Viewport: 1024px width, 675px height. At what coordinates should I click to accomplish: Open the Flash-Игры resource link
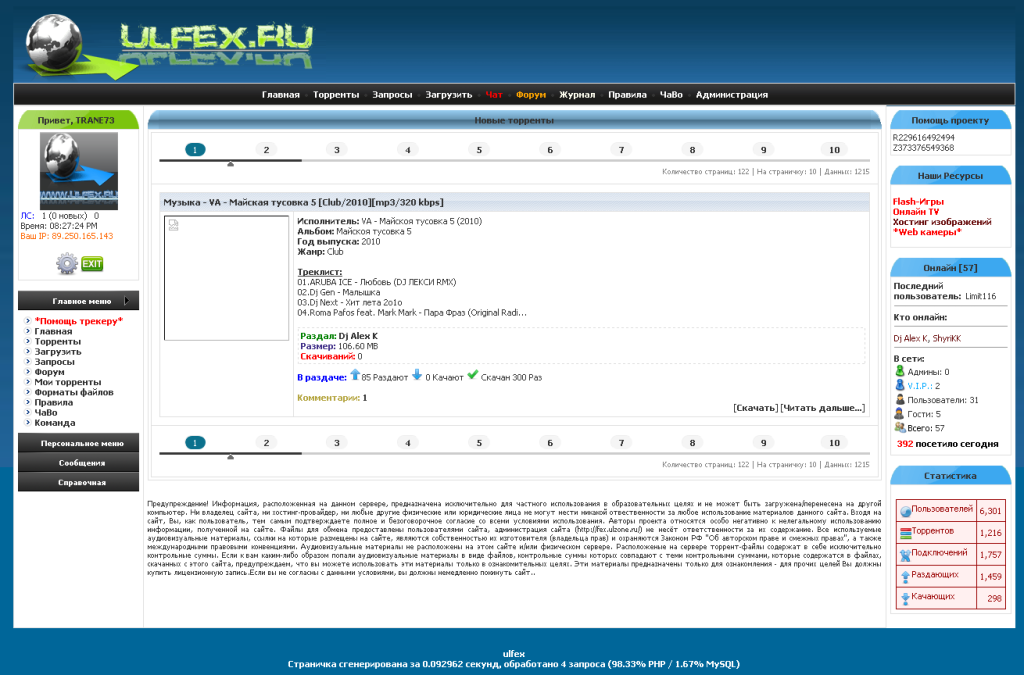[x=918, y=201]
